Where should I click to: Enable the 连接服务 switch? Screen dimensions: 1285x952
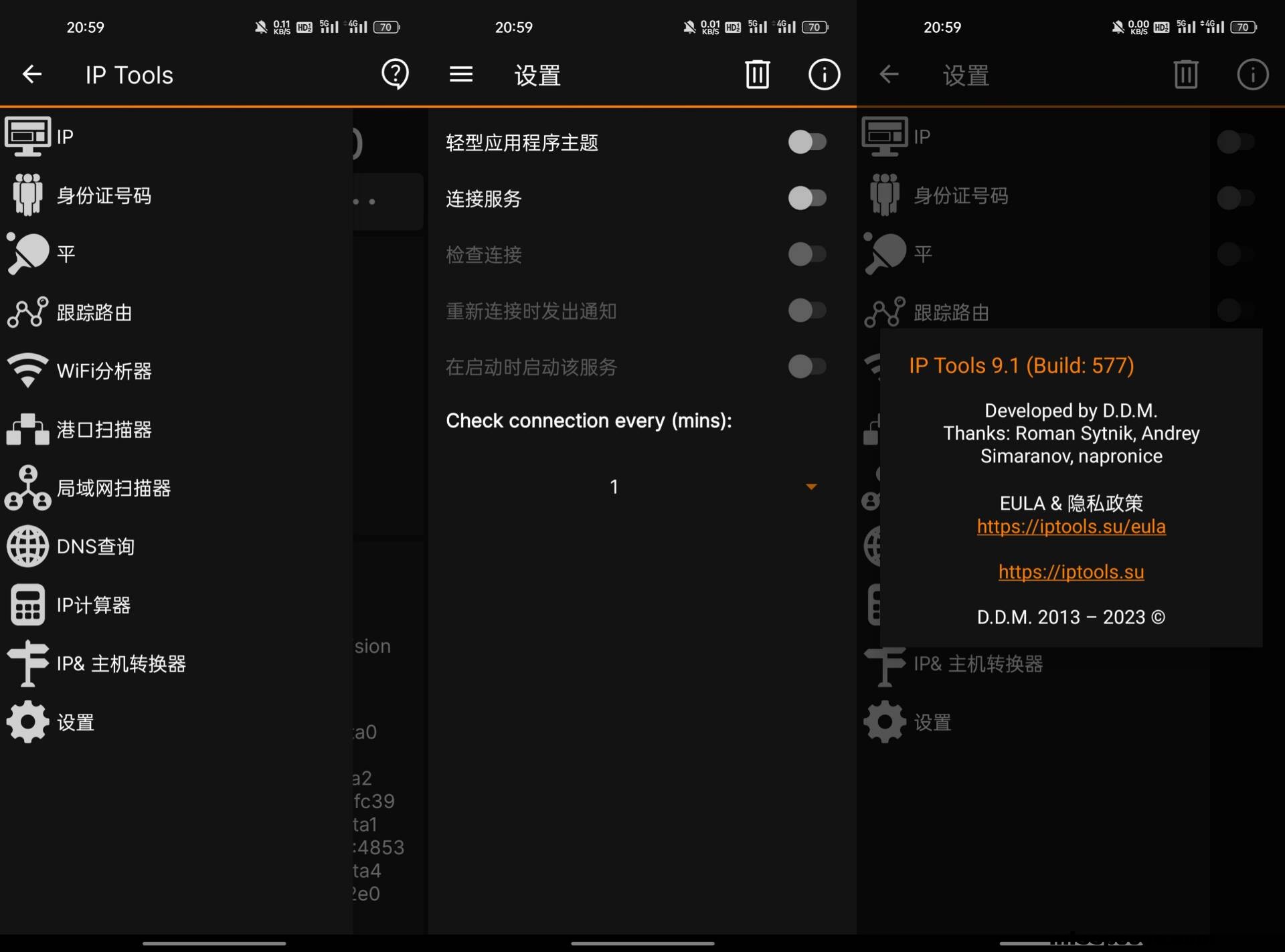click(x=806, y=198)
